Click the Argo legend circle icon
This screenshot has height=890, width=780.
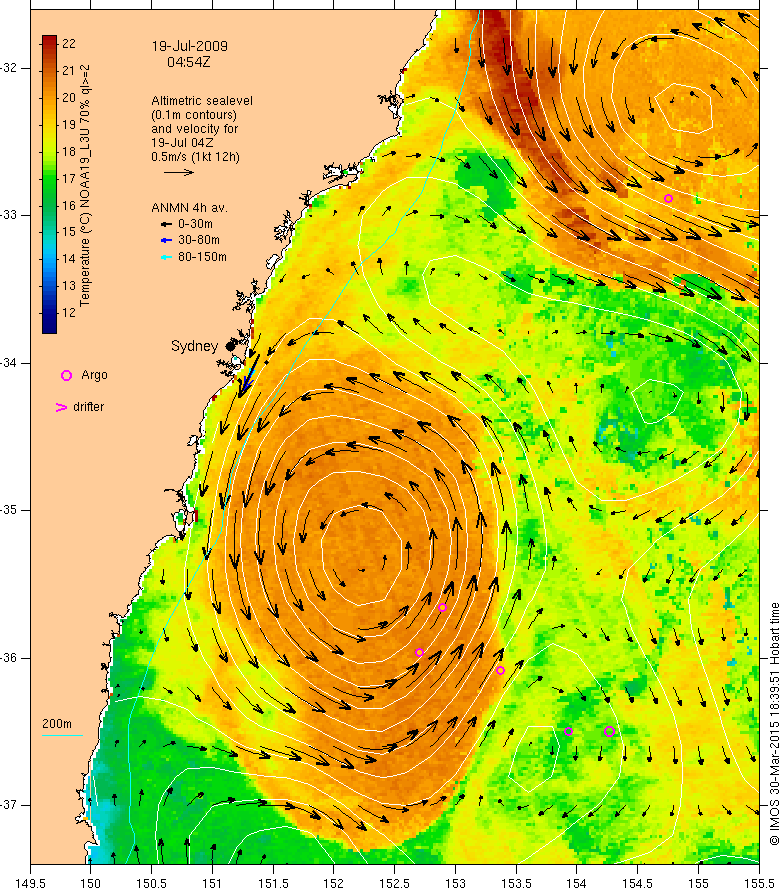(66, 375)
